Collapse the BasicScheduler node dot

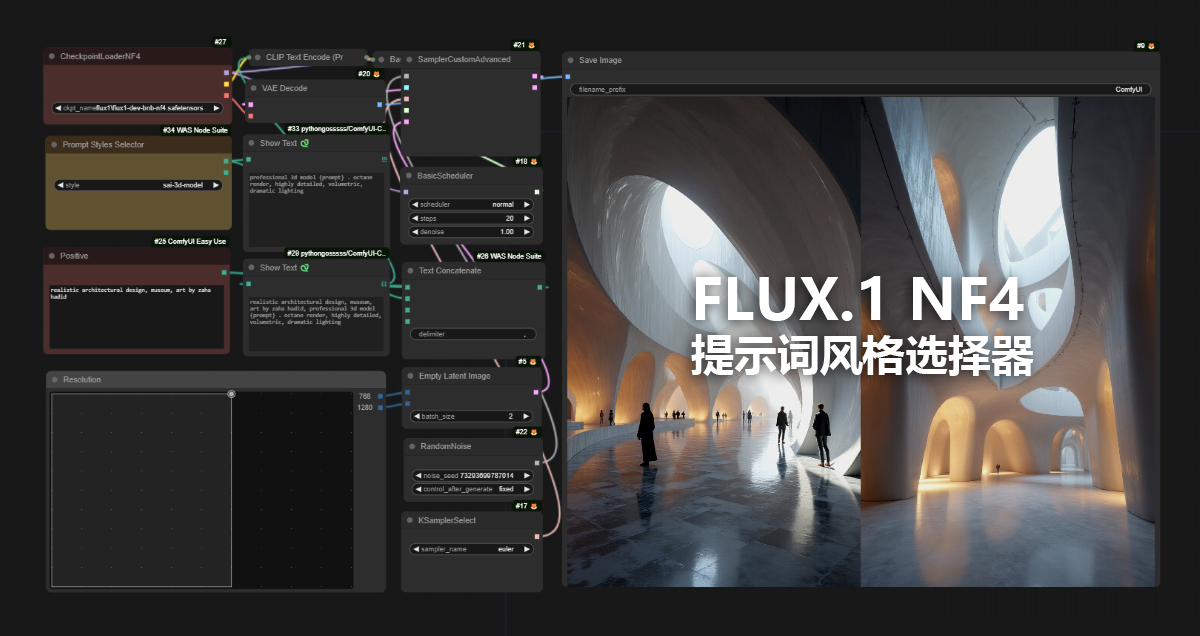pos(409,176)
